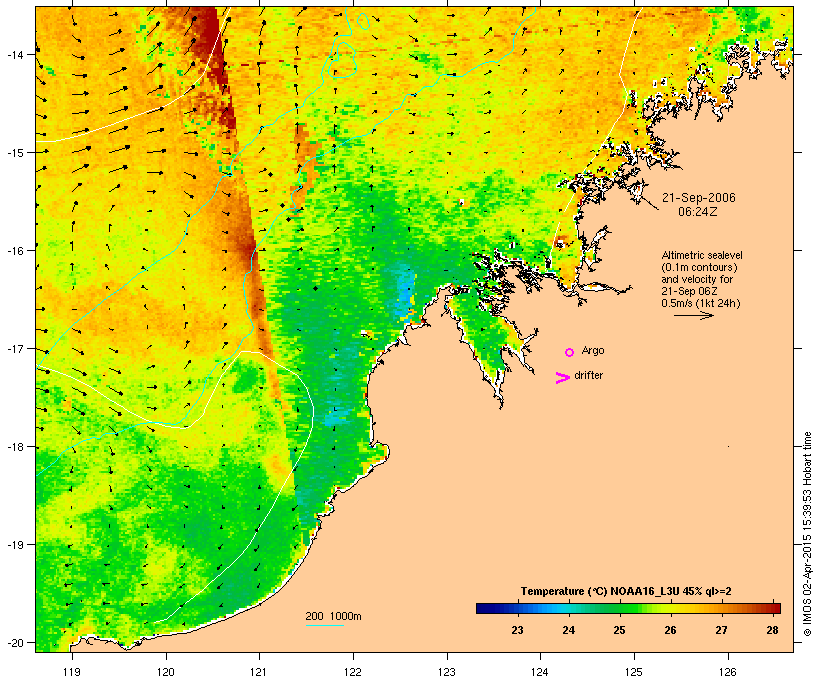Image resolution: width=820 pixels, height=680 pixels.
Task: Click the magenta Argo circle marker
Action: pos(569,353)
